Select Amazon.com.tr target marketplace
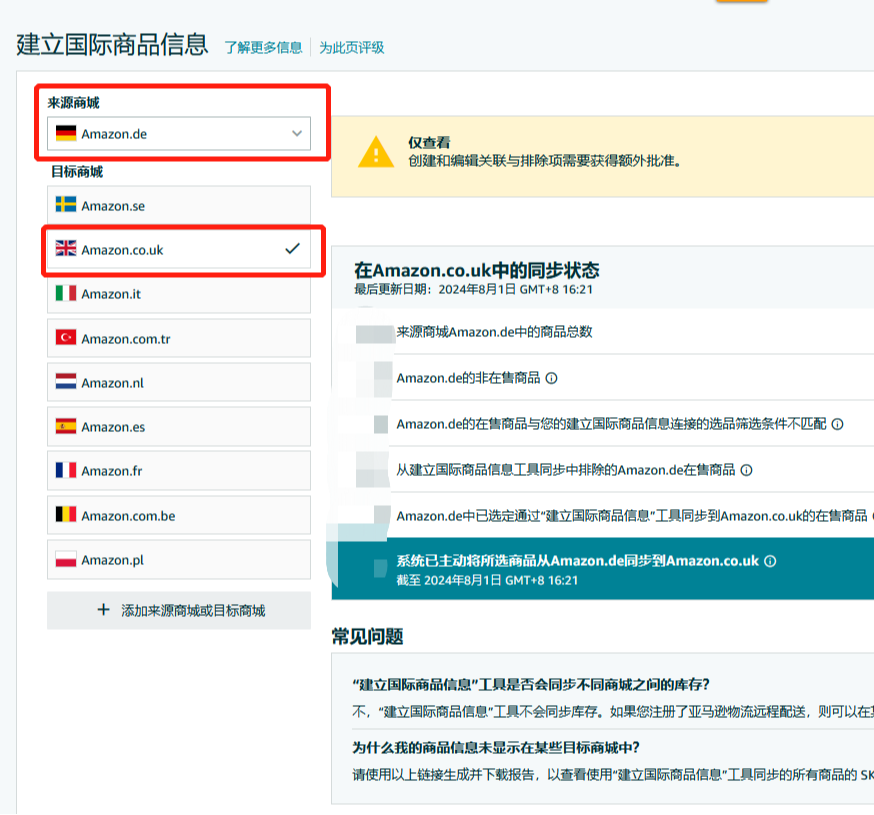 click(x=179, y=338)
